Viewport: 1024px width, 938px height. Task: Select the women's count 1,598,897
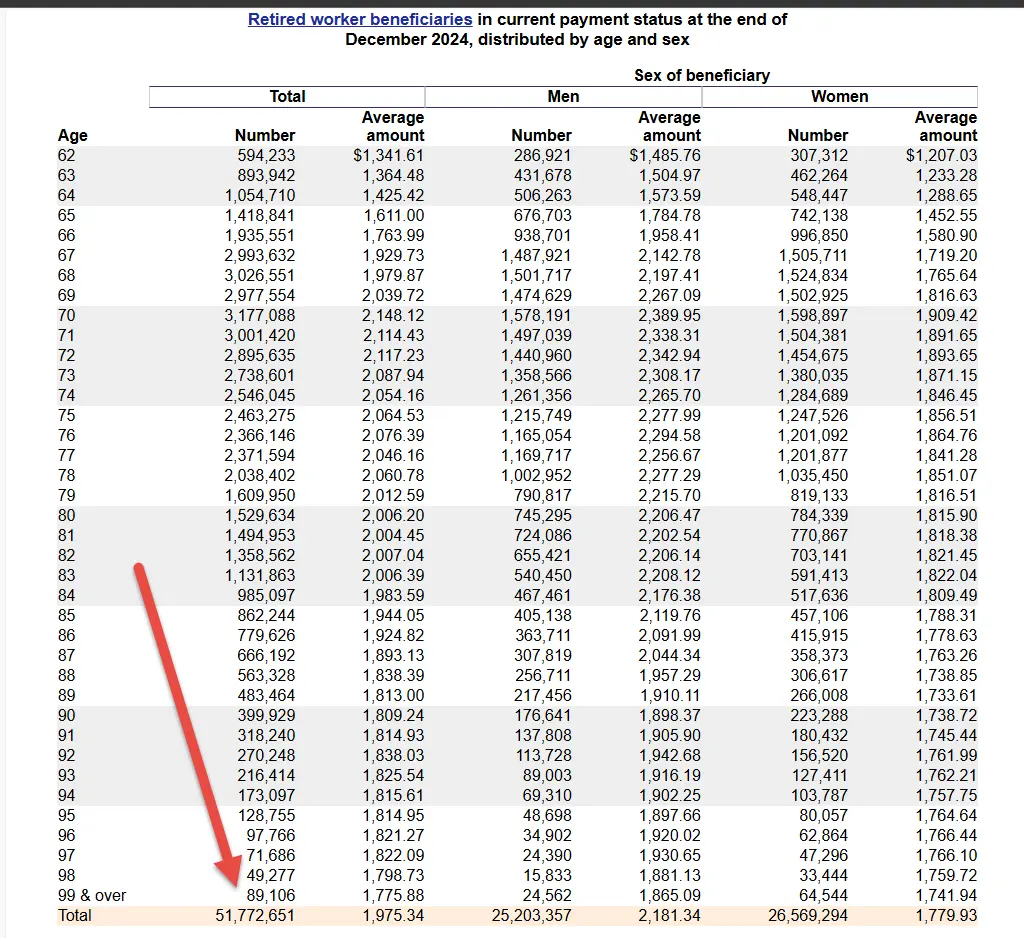pyautogui.click(x=813, y=315)
